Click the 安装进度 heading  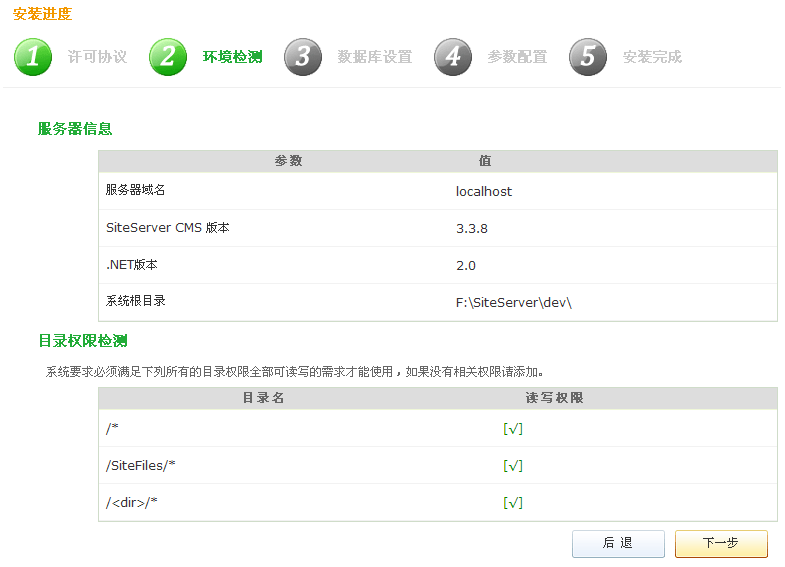click(43, 14)
